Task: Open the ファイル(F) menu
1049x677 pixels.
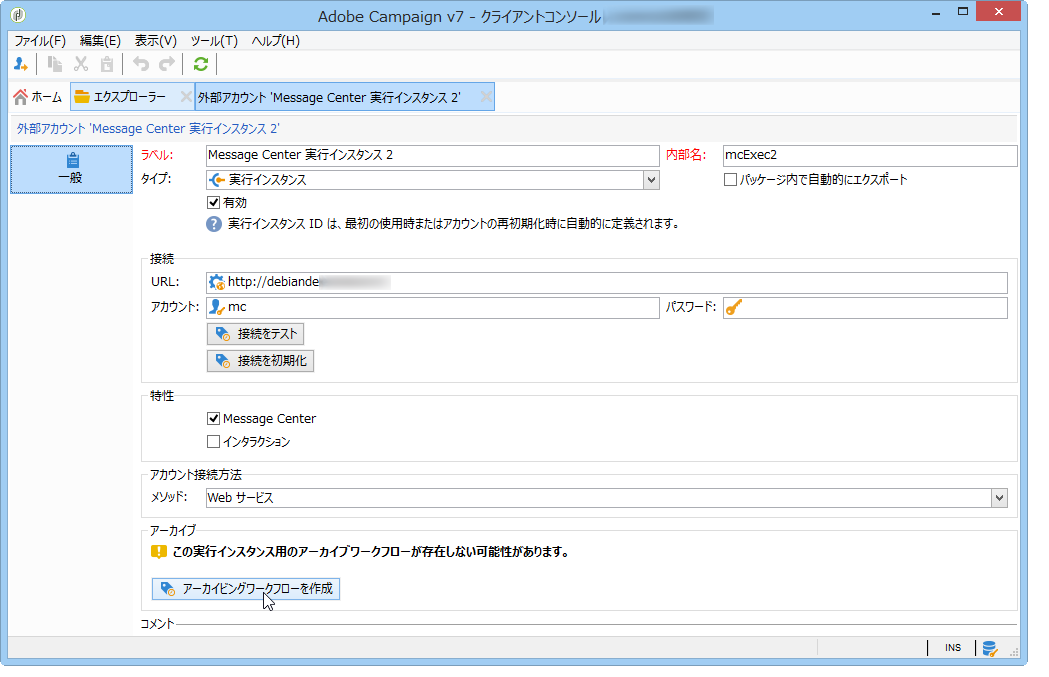Action: 40,41
